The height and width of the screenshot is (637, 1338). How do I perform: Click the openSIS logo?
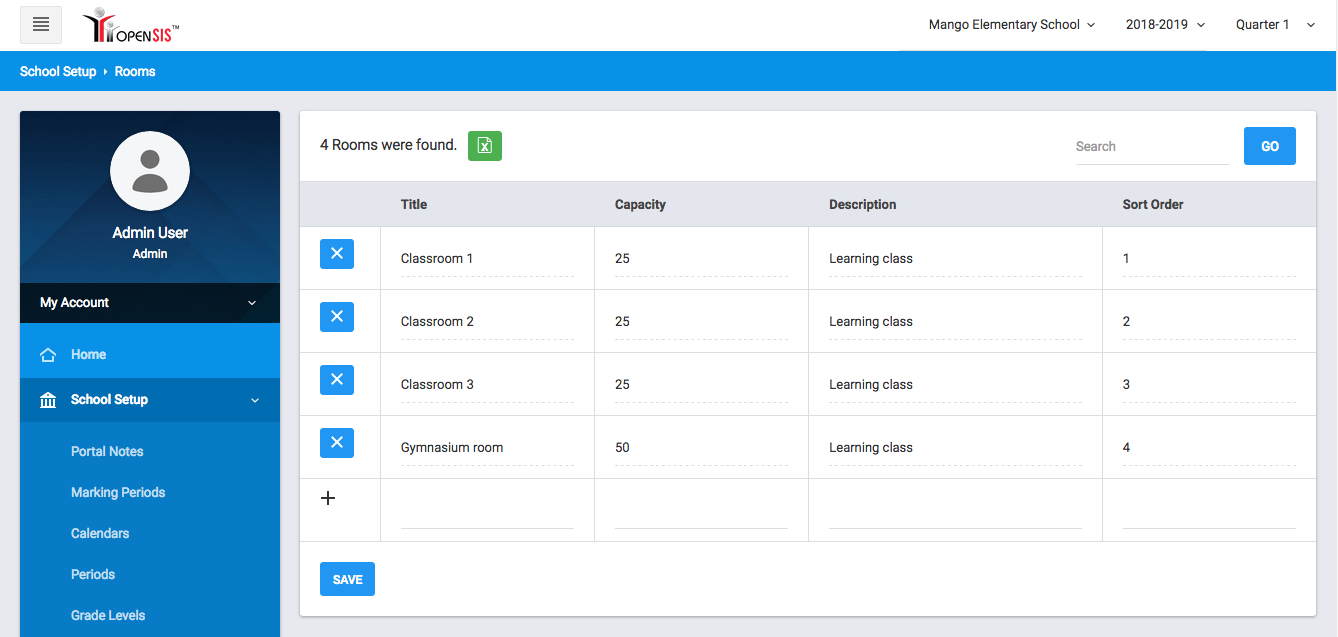pyautogui.click(x=131, y=26)
